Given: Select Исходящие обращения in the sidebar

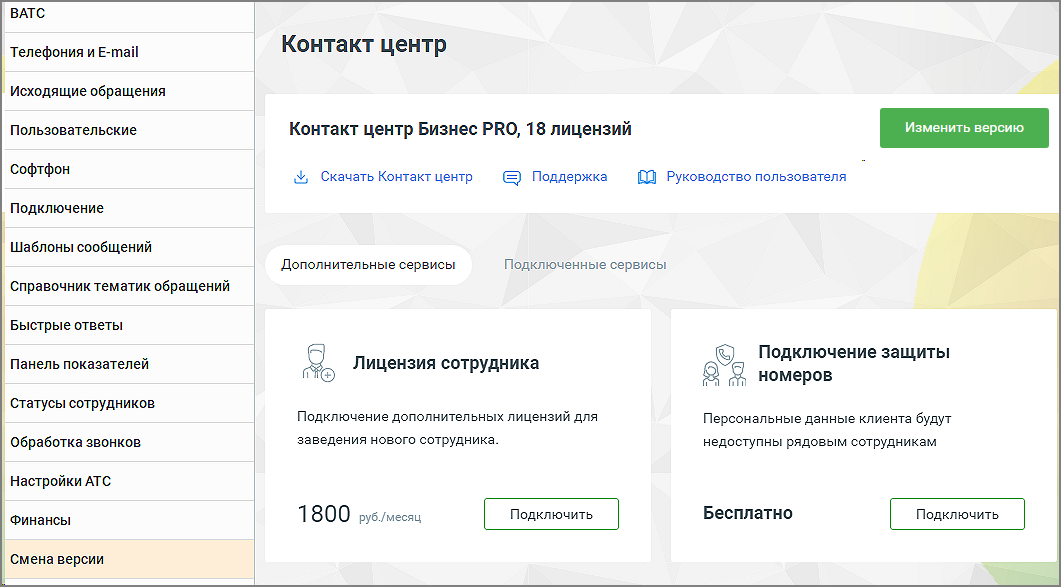Looking at the screenshot, I should click(129, 91).
